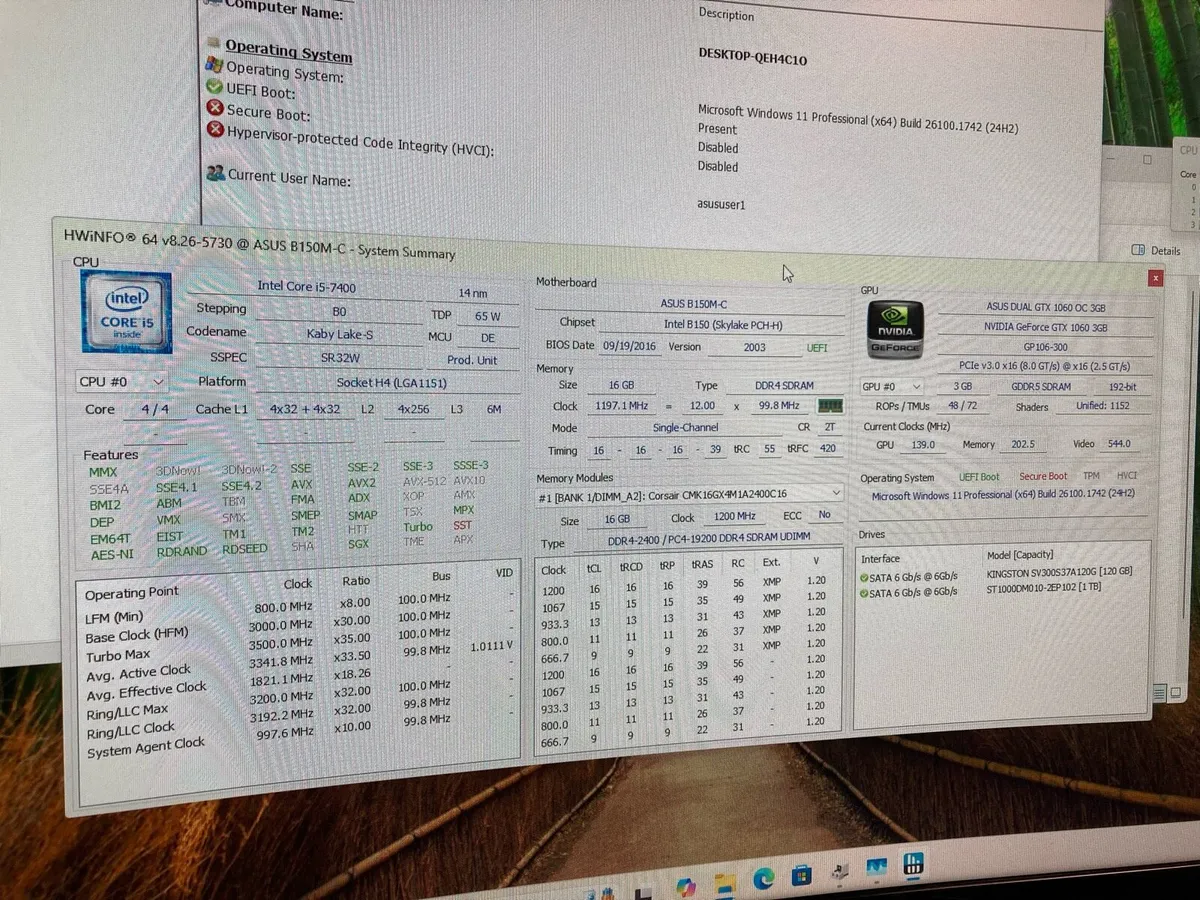1200x900 pixels.
Task: Click the green UEFI Boot label in GPU panel
Action: [979, 477]
